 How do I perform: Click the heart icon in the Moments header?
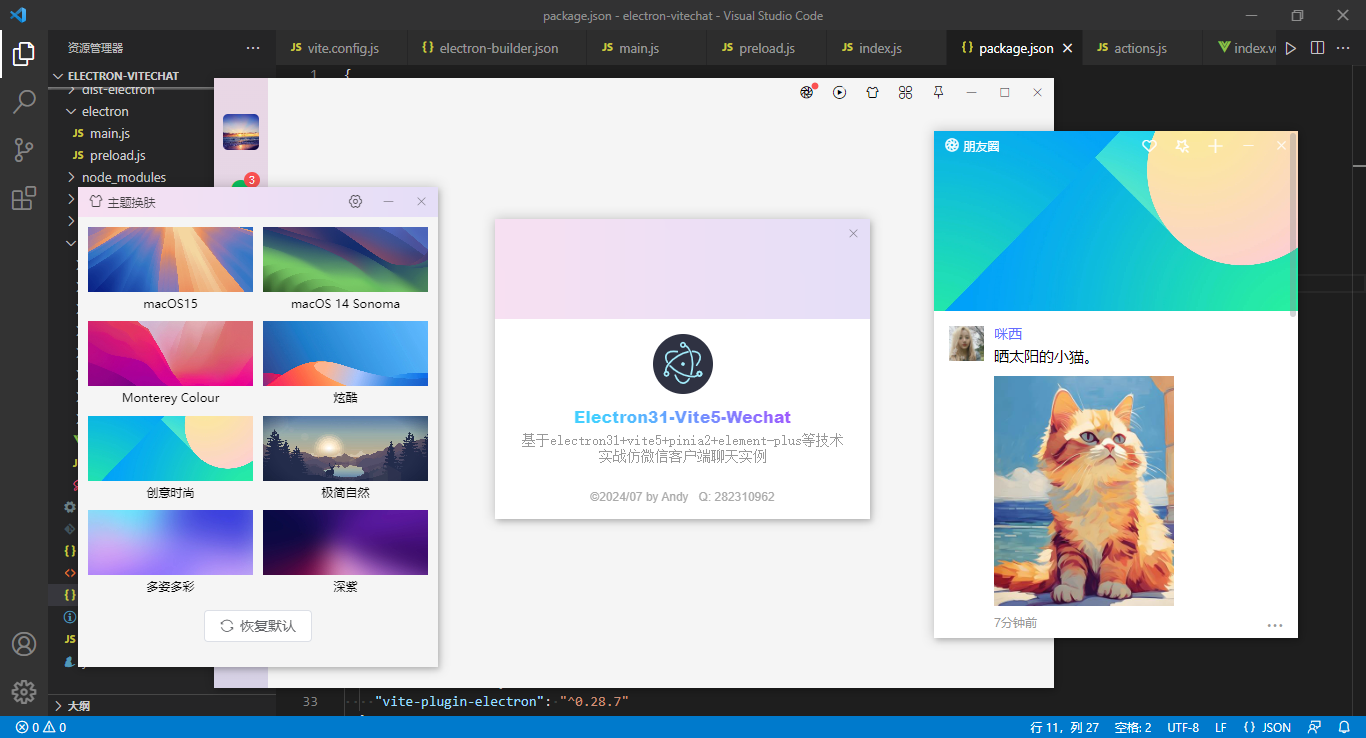pyautogui.click(x=1149, y=146)
